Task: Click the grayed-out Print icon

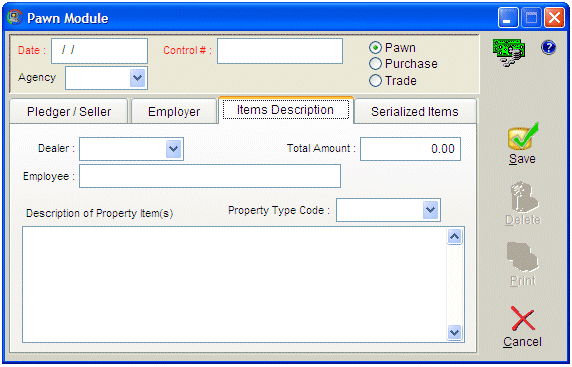Action: (522, 258)
